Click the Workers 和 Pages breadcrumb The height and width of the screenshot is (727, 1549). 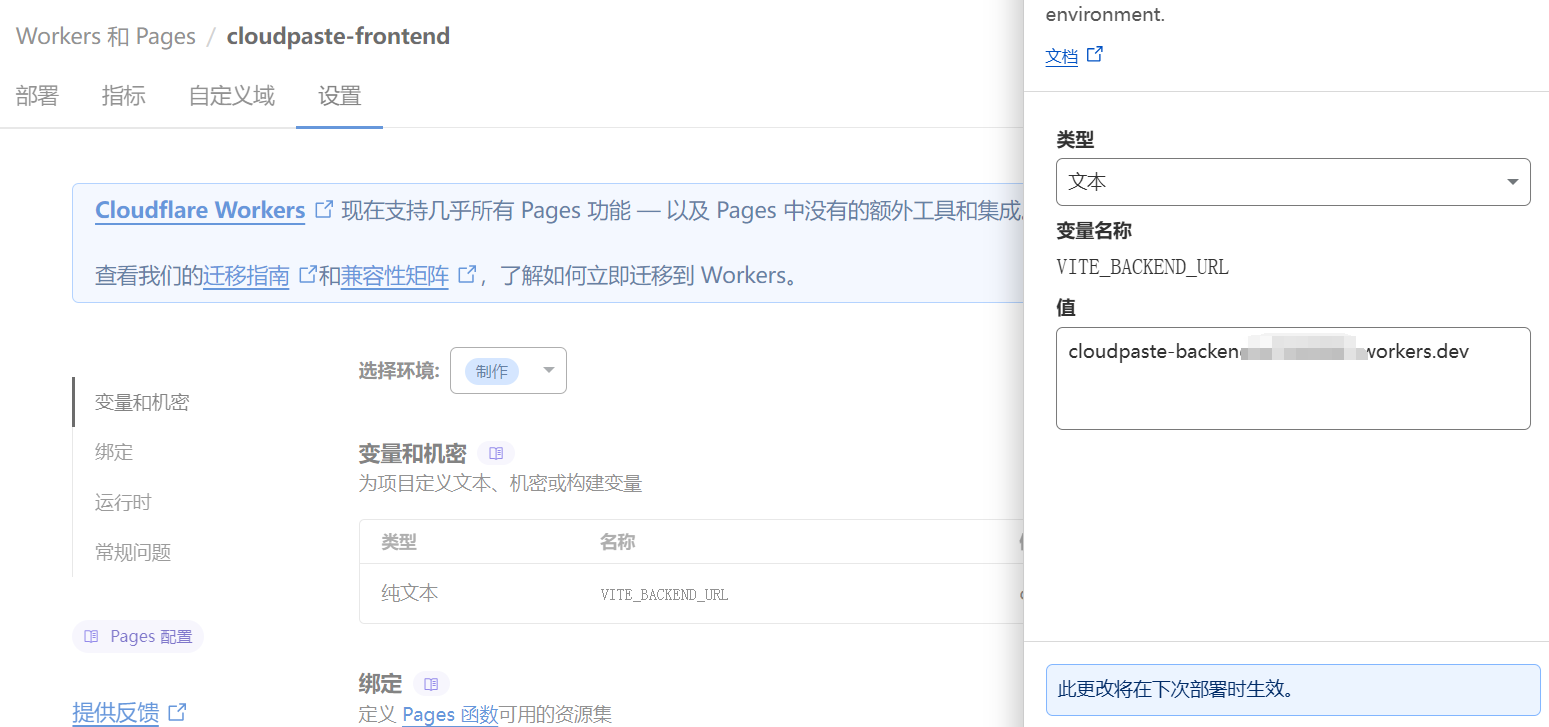click(x=106, y=37)
